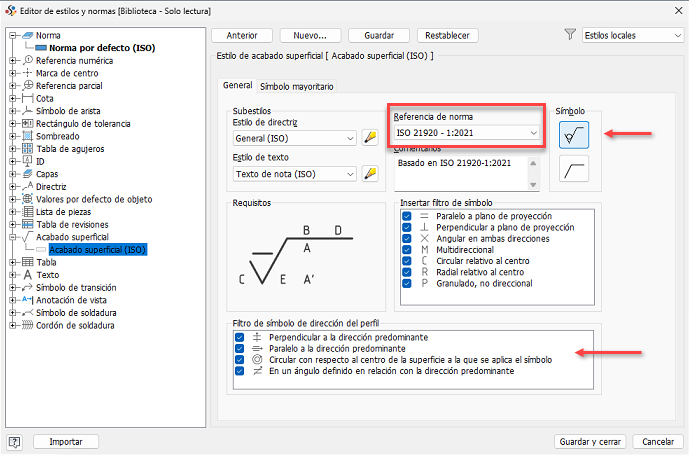Click the Cancelar button
689x455 pixels.
[658, 442]
